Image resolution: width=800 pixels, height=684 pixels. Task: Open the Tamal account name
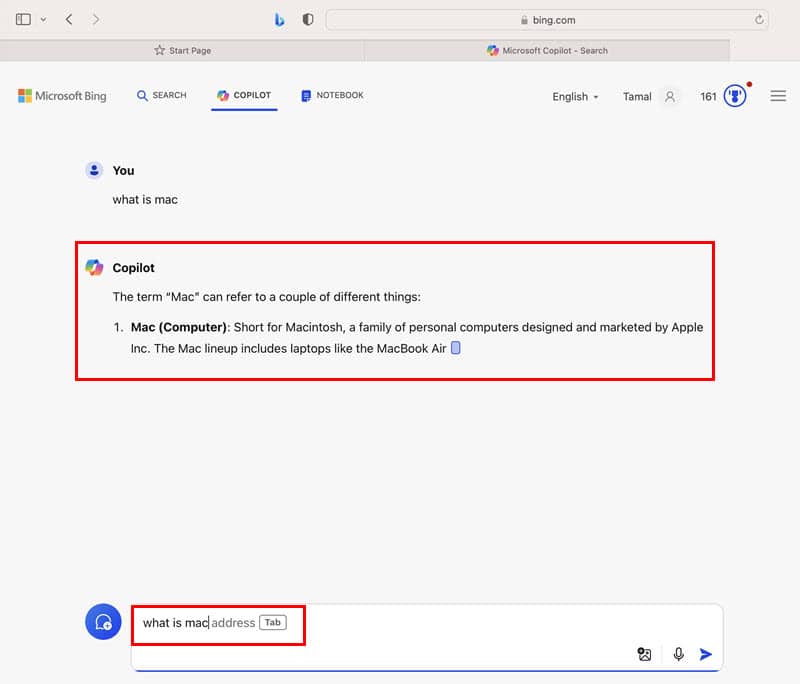pos(637,96)
